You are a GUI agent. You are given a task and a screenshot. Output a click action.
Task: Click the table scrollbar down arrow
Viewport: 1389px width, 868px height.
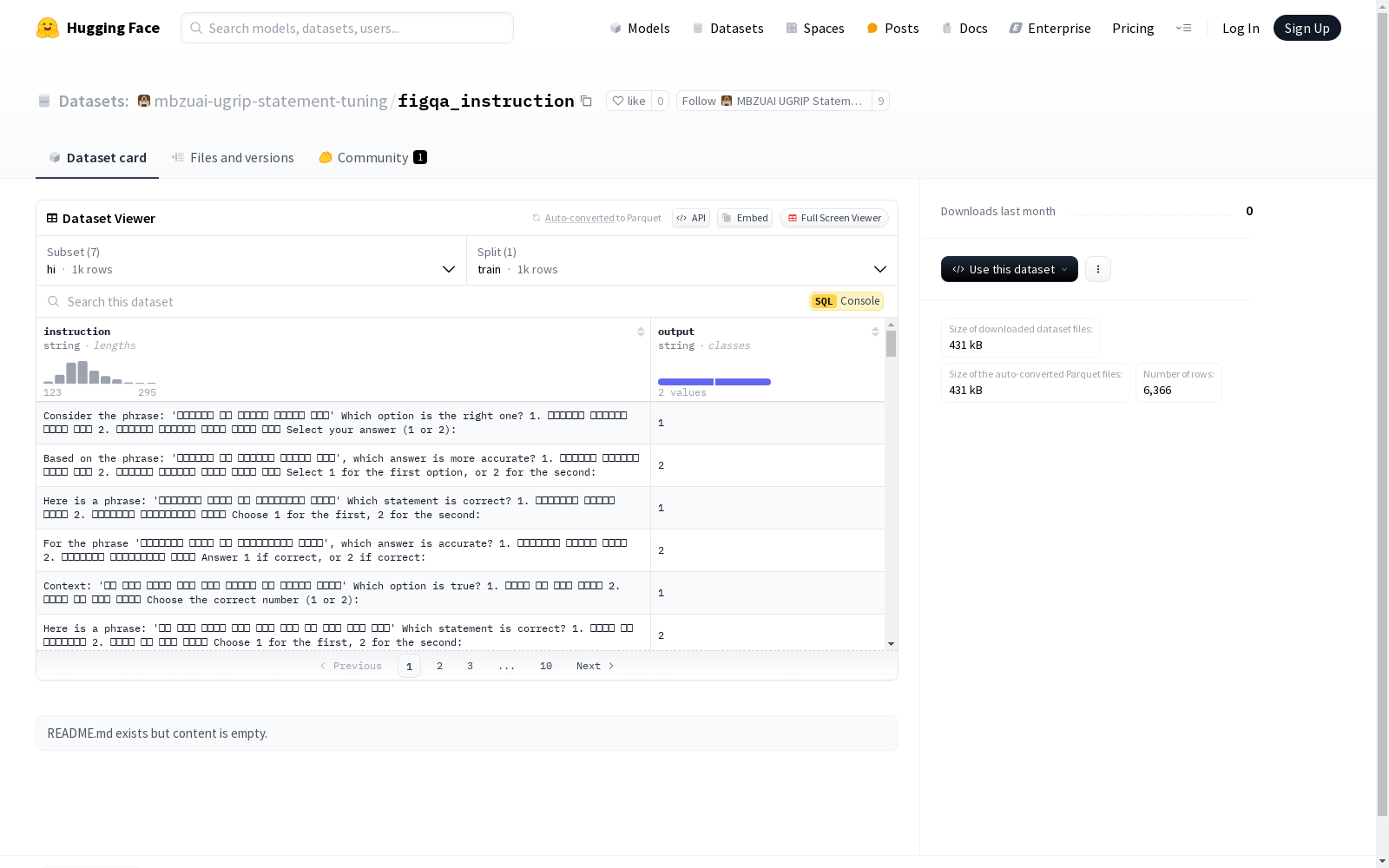point(891,644)
